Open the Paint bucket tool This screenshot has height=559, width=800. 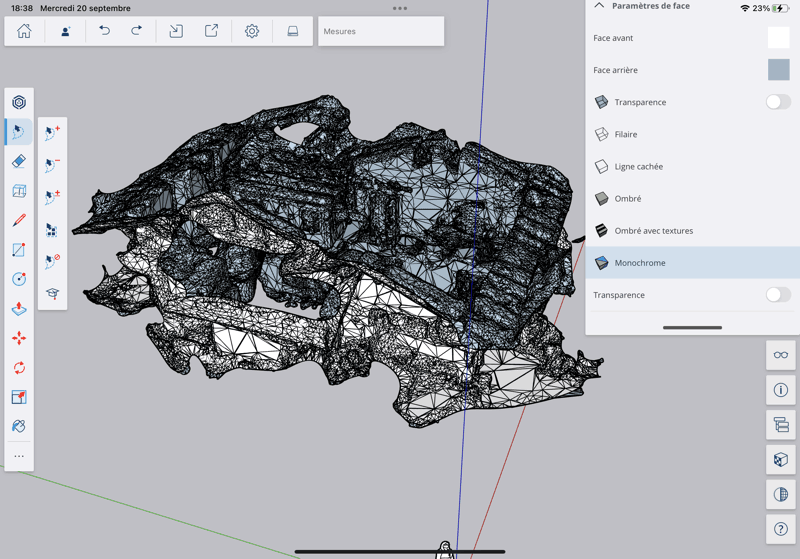coord(19,426)
